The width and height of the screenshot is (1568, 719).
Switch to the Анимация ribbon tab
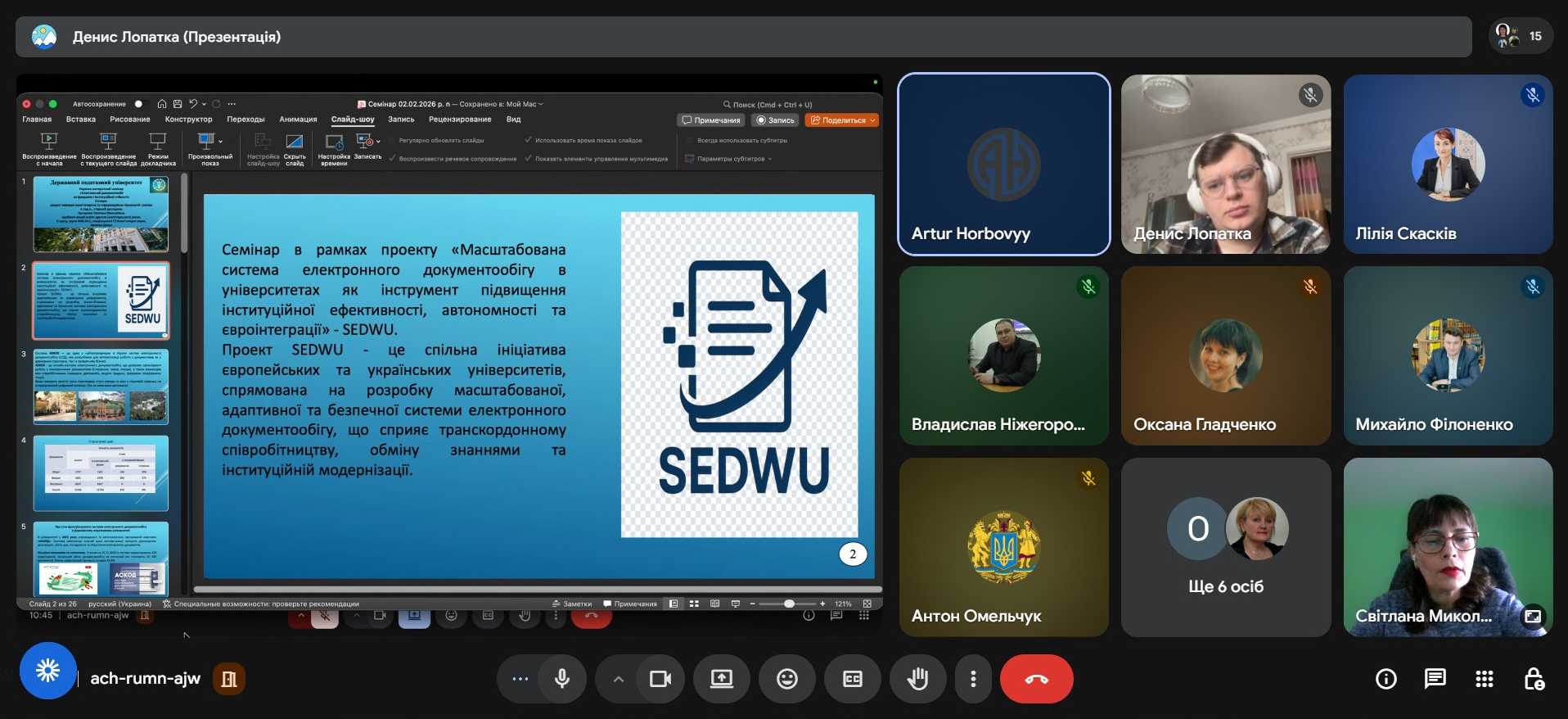pos(298,120)
